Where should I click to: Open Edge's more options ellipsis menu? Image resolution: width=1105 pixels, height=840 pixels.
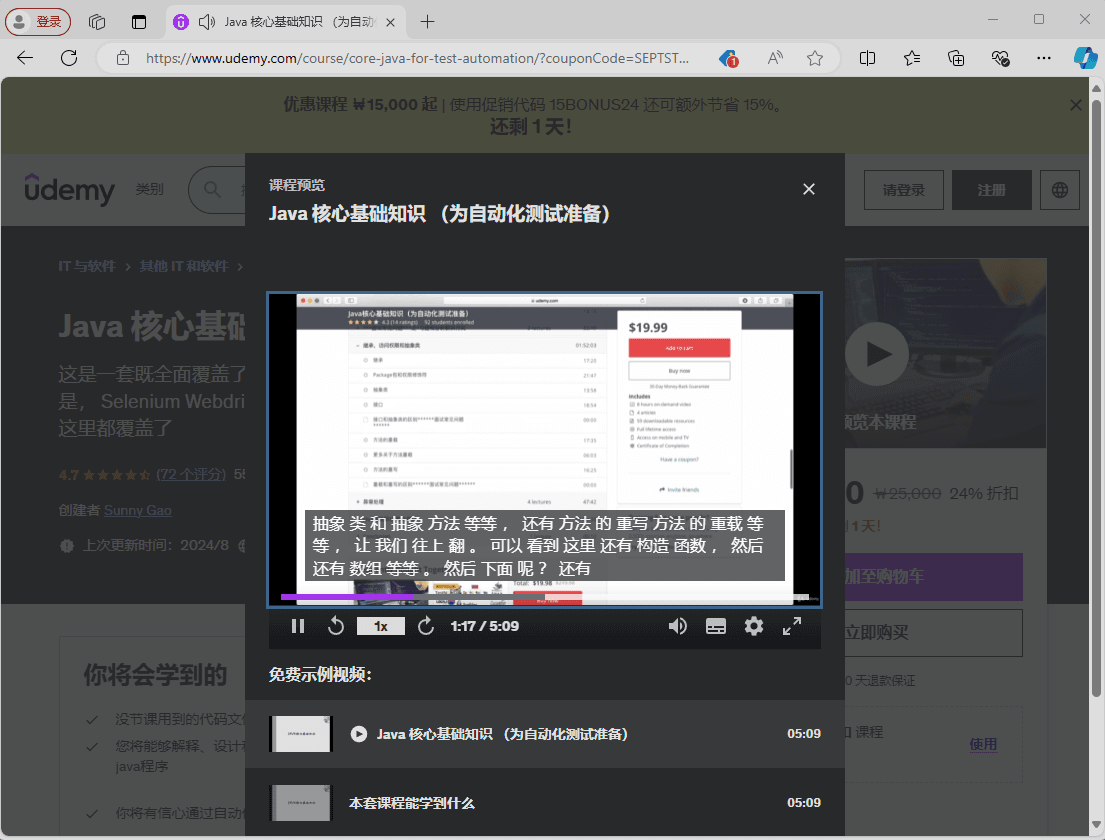tap(1043, 58)
